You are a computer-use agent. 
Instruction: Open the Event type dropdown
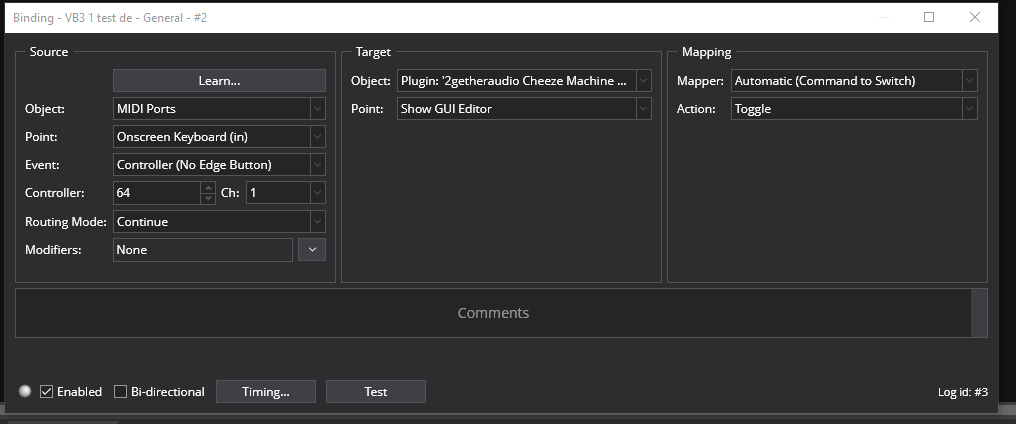point(219,164)
